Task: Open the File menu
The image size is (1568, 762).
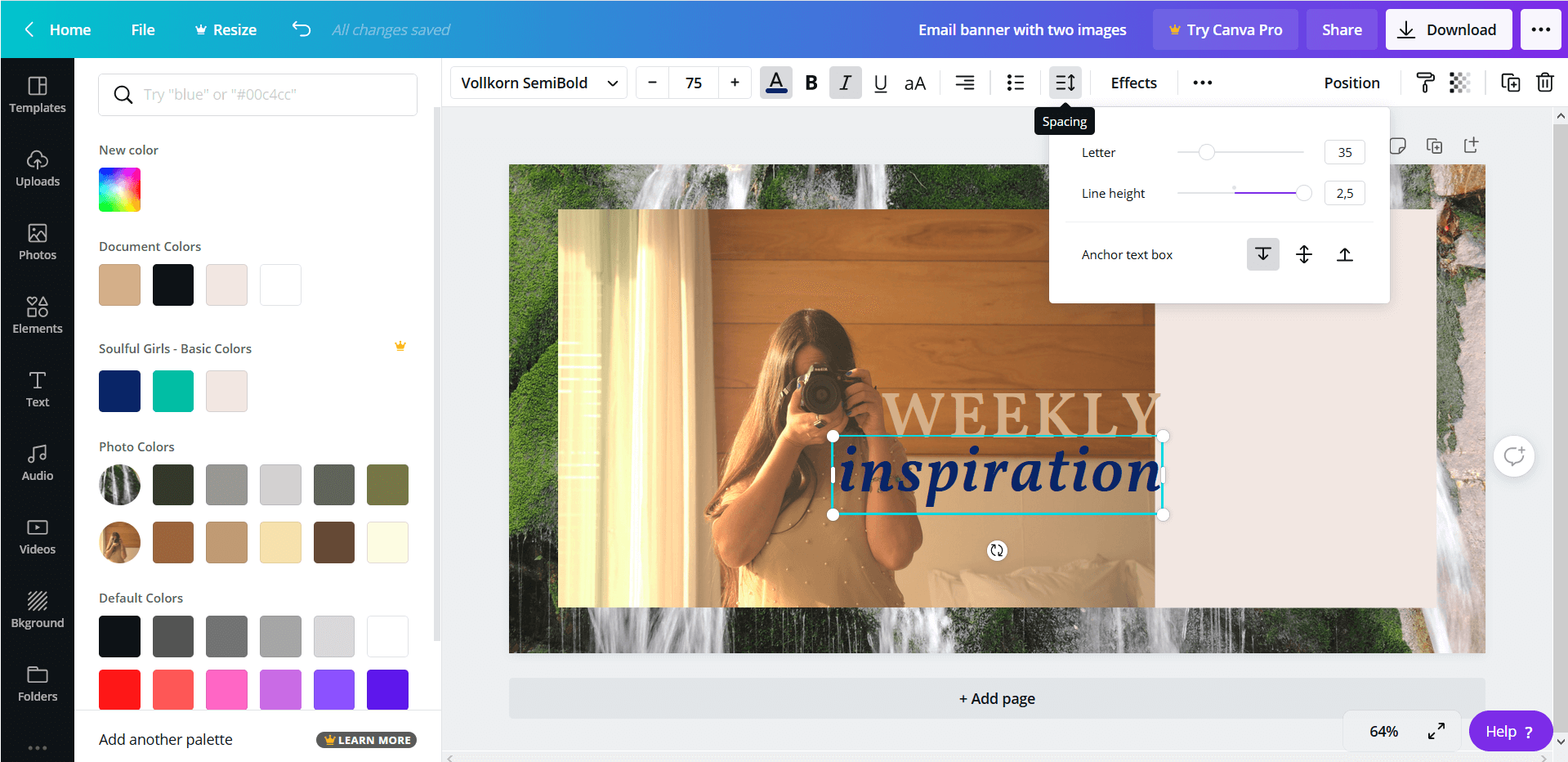Action: (x=142, y=29)
